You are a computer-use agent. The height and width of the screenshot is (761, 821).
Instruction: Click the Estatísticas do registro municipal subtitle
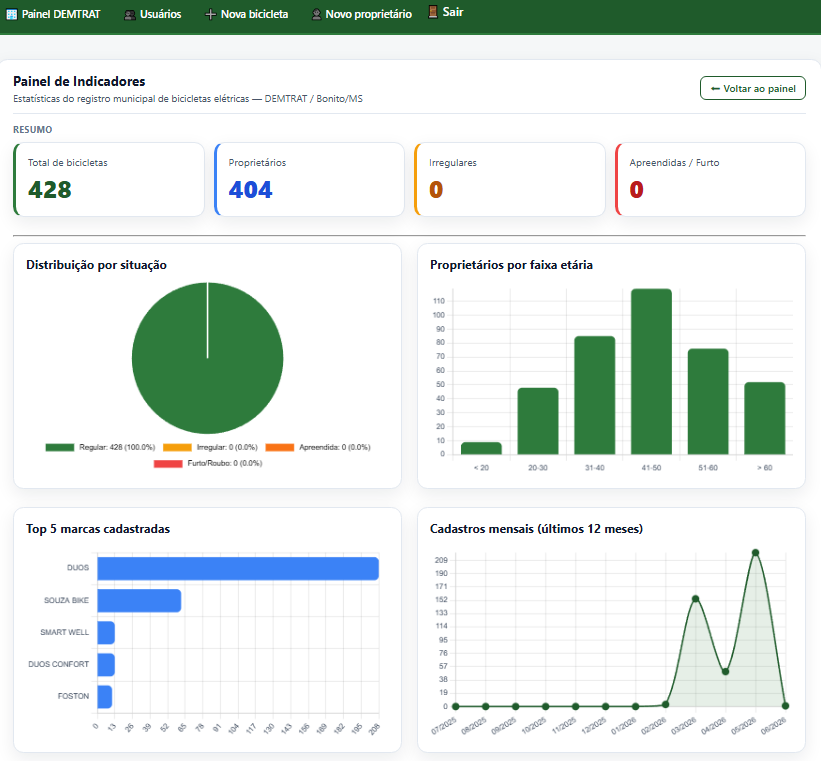click(x=187, y=98)
